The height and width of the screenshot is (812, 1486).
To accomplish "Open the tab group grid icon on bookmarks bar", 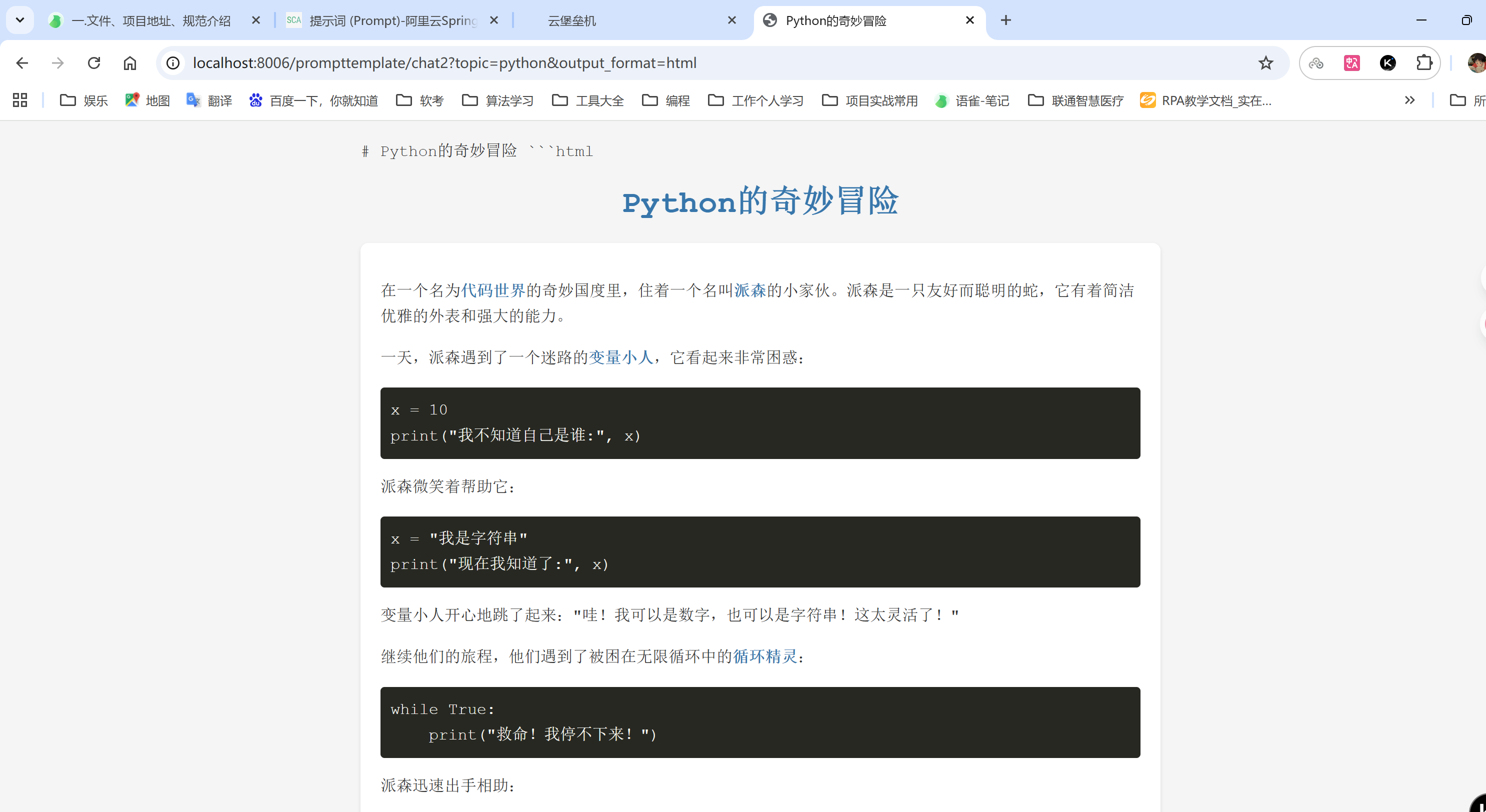I will [19, 100].
